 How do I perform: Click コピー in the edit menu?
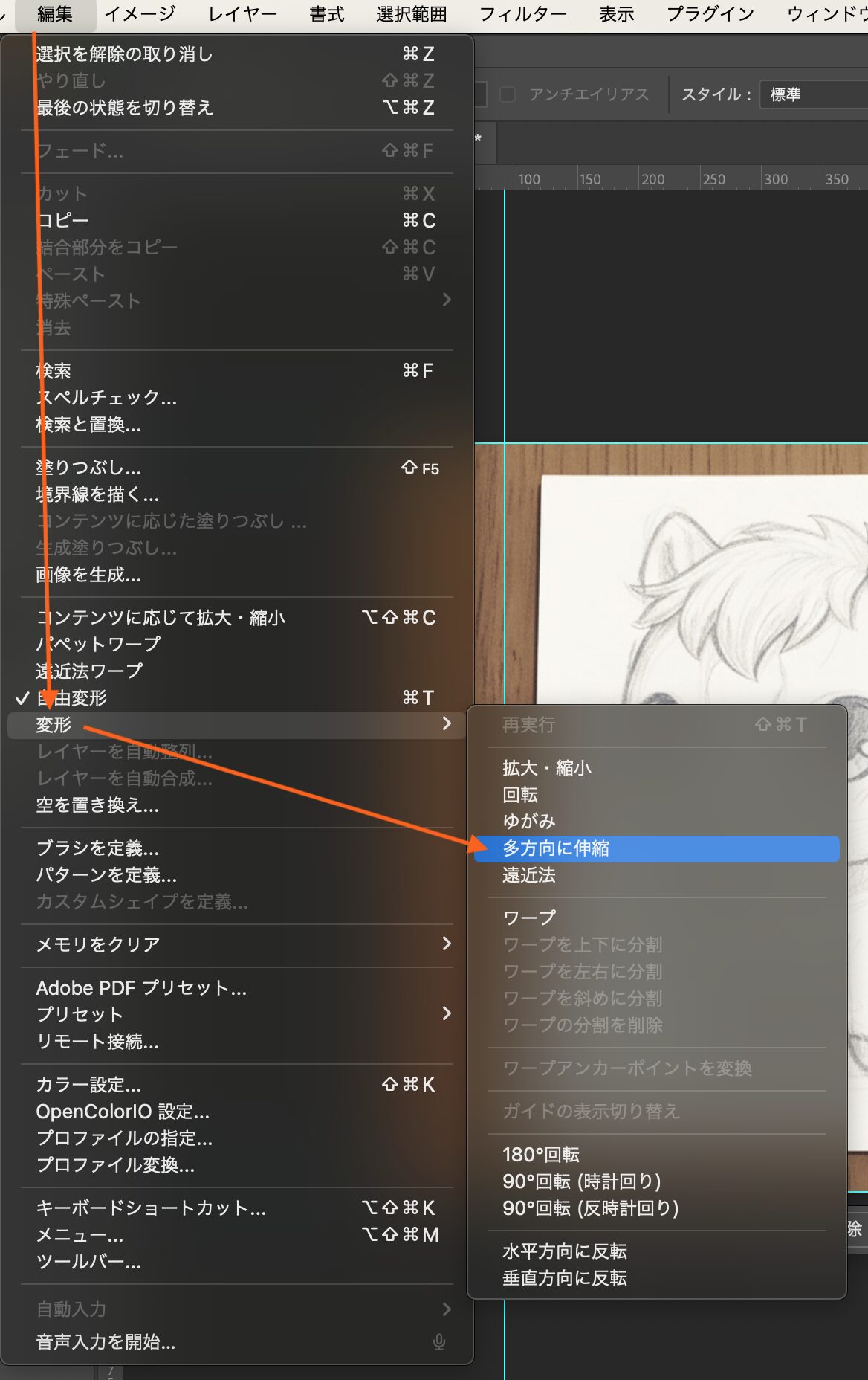coord(62,221)
